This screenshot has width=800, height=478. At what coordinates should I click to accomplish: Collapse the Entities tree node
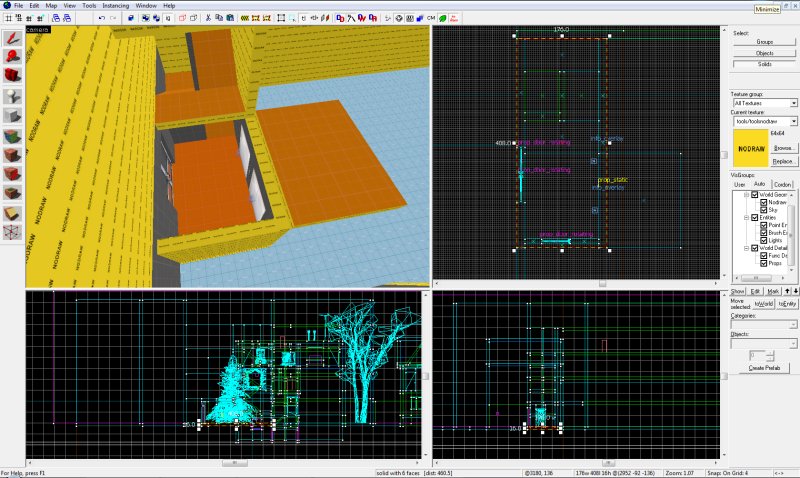[746, 218]
